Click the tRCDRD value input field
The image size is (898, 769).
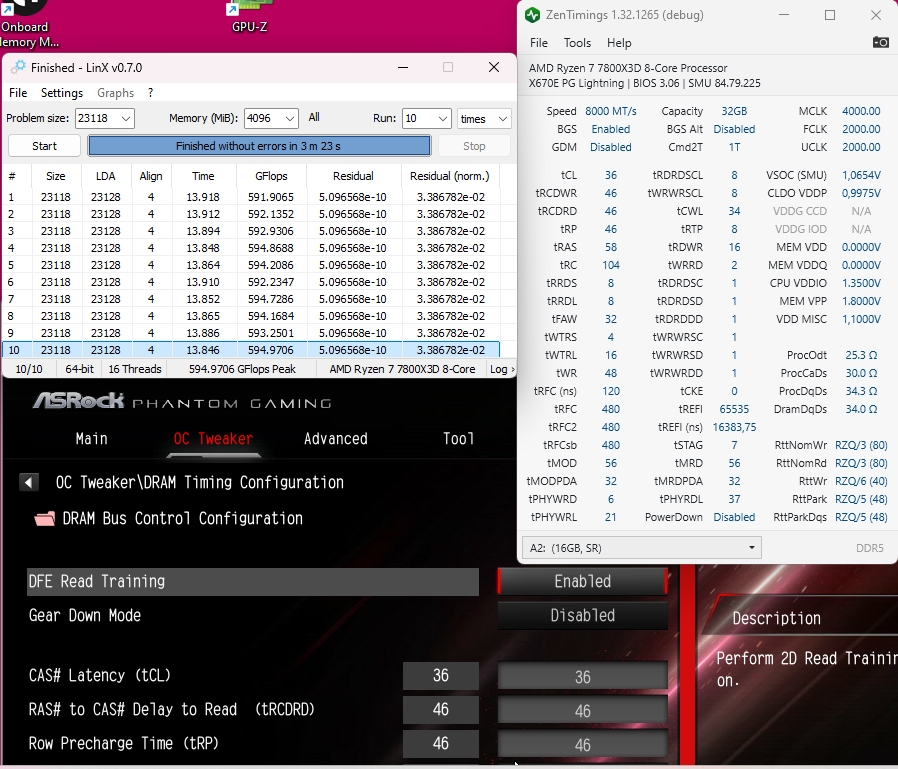click(x=582, y=710)
